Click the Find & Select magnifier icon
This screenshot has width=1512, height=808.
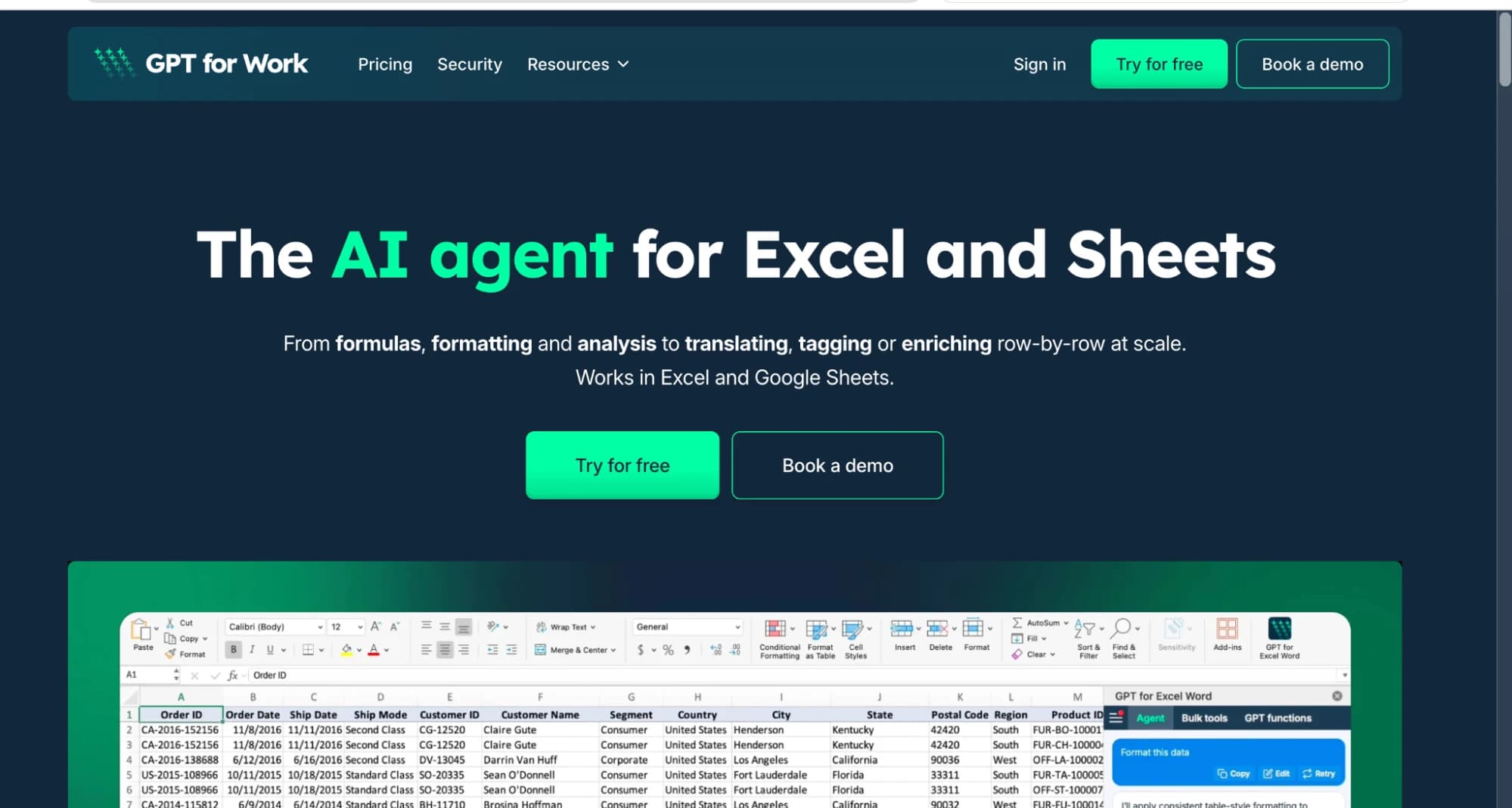[x=1121, y=629]
